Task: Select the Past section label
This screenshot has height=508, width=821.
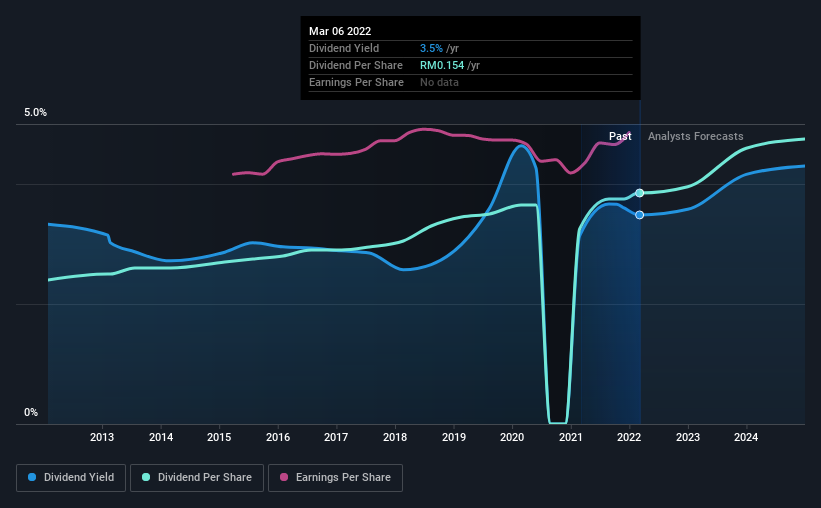Action: (x=619, y=136)
